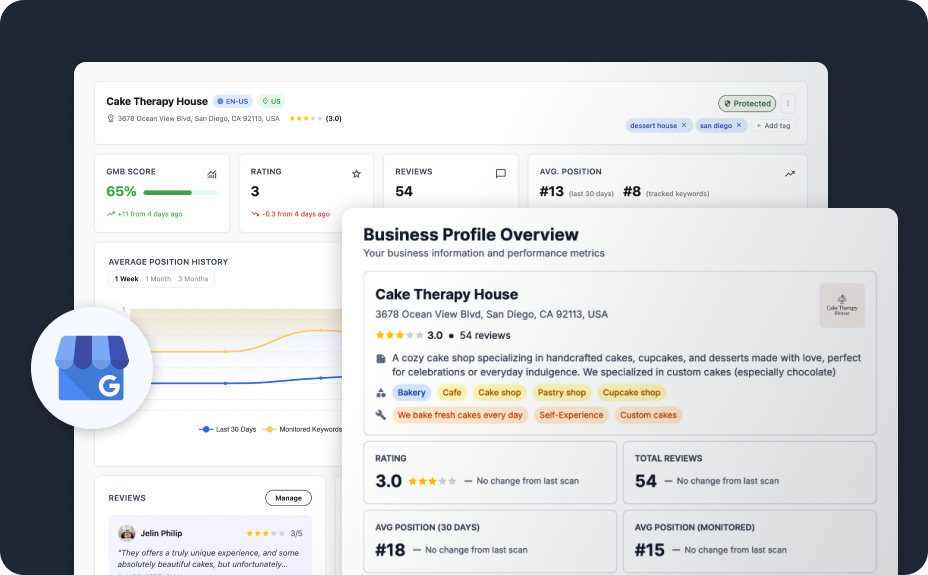Click the We bake fresh cakes every day tag
Viewport: 928px width, 575px height.
coord(460,415)
